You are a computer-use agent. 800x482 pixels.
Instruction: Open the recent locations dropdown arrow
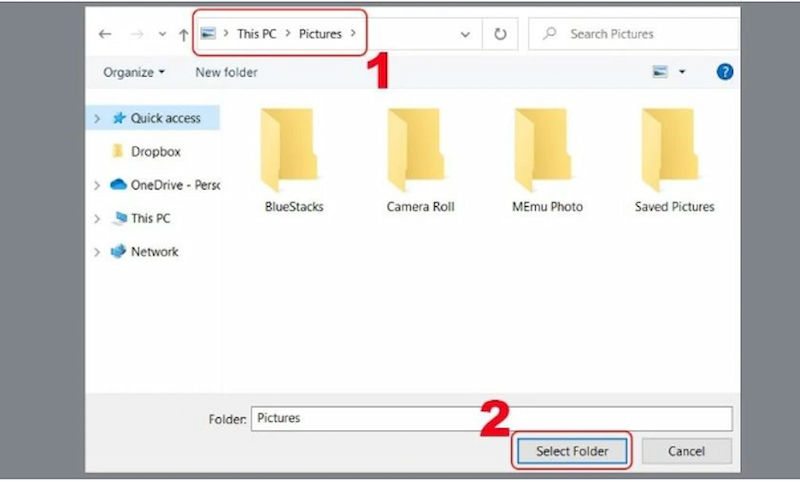tap(162, 34)
